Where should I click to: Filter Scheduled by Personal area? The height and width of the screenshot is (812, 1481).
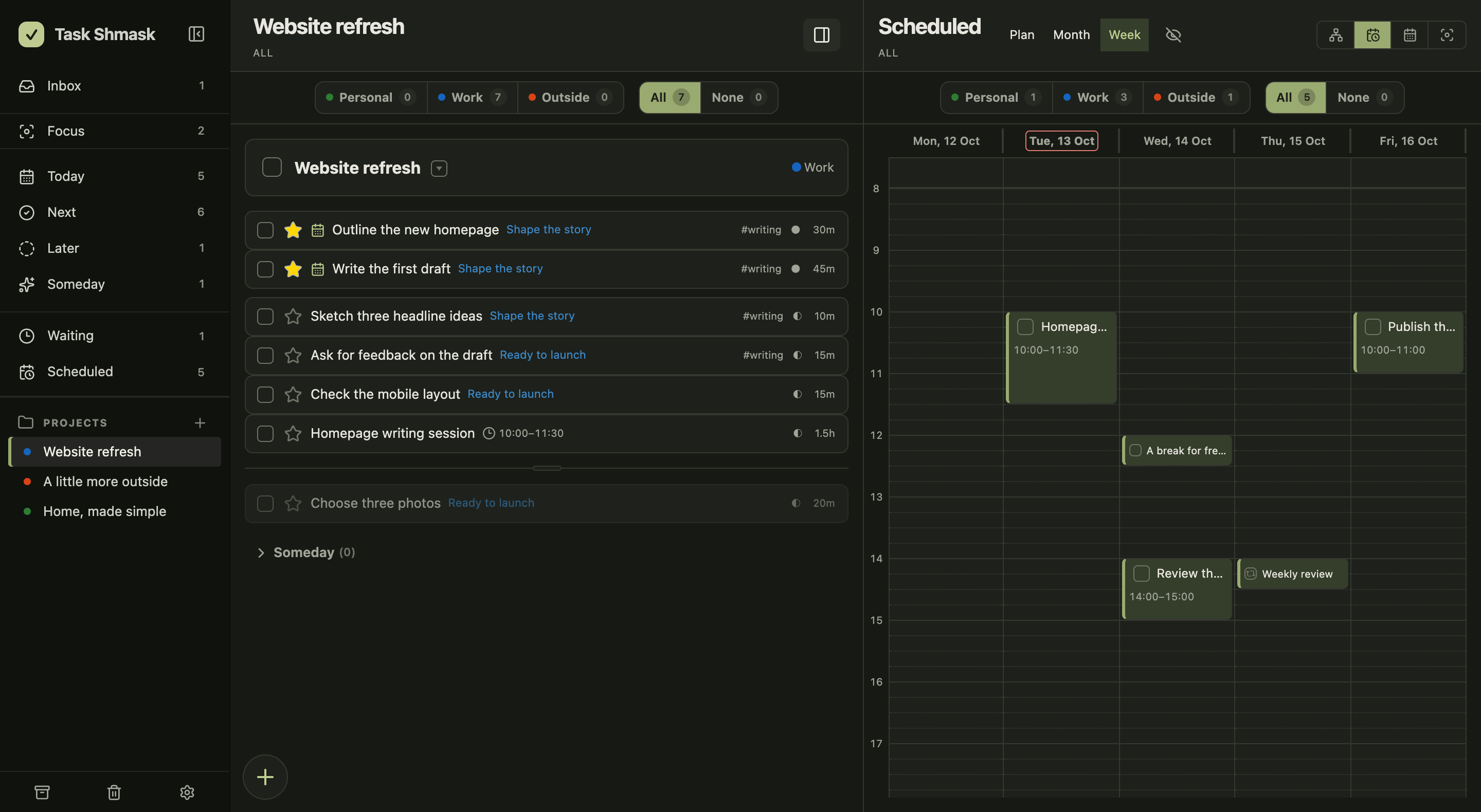point(997,98)
